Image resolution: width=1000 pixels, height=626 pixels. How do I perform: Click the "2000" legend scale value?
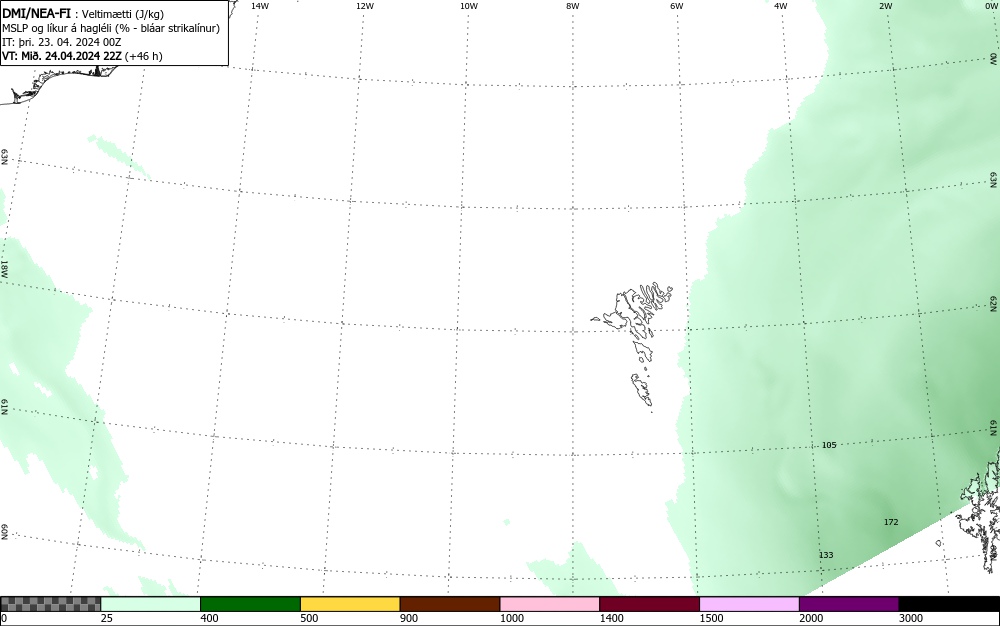pyautogui.click(x=811, y=618)
